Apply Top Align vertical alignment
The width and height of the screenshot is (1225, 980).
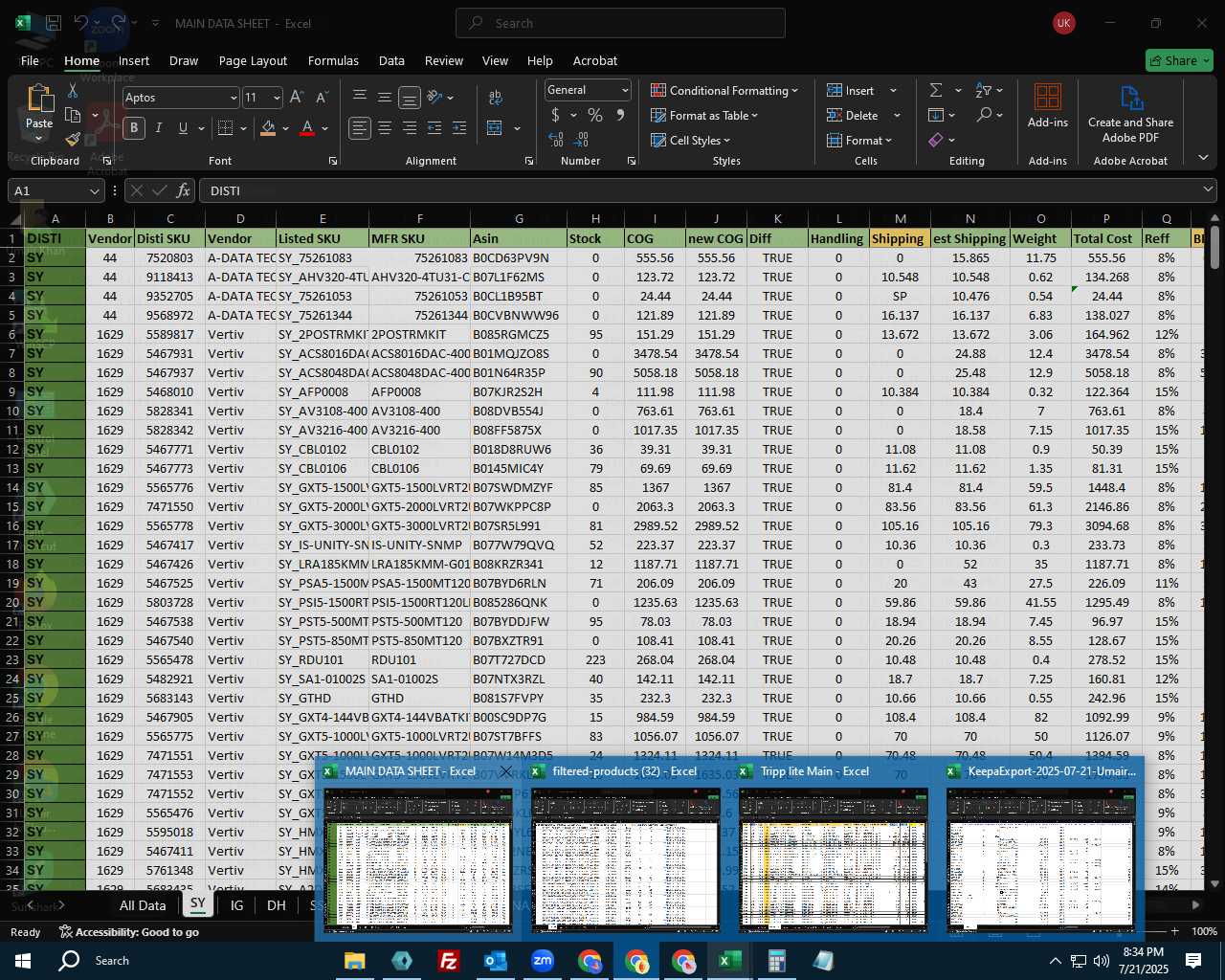(x=360, y=97)
